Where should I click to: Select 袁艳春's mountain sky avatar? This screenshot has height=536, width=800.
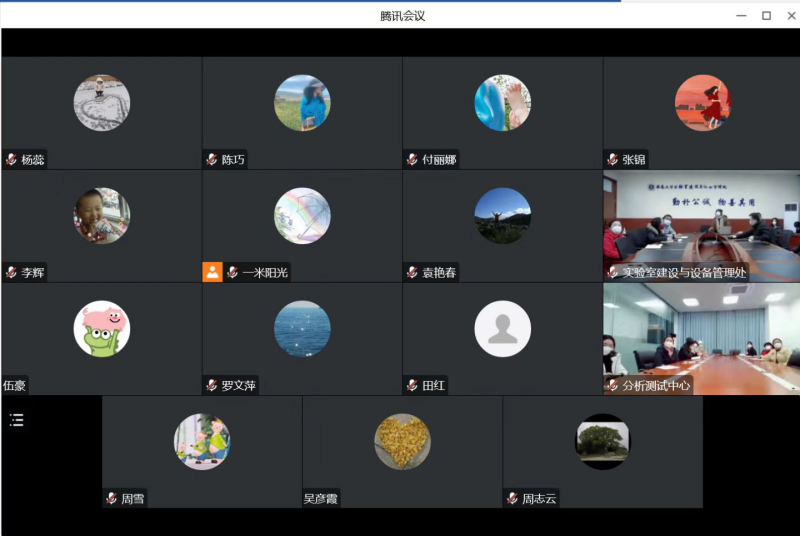[503, 216]
